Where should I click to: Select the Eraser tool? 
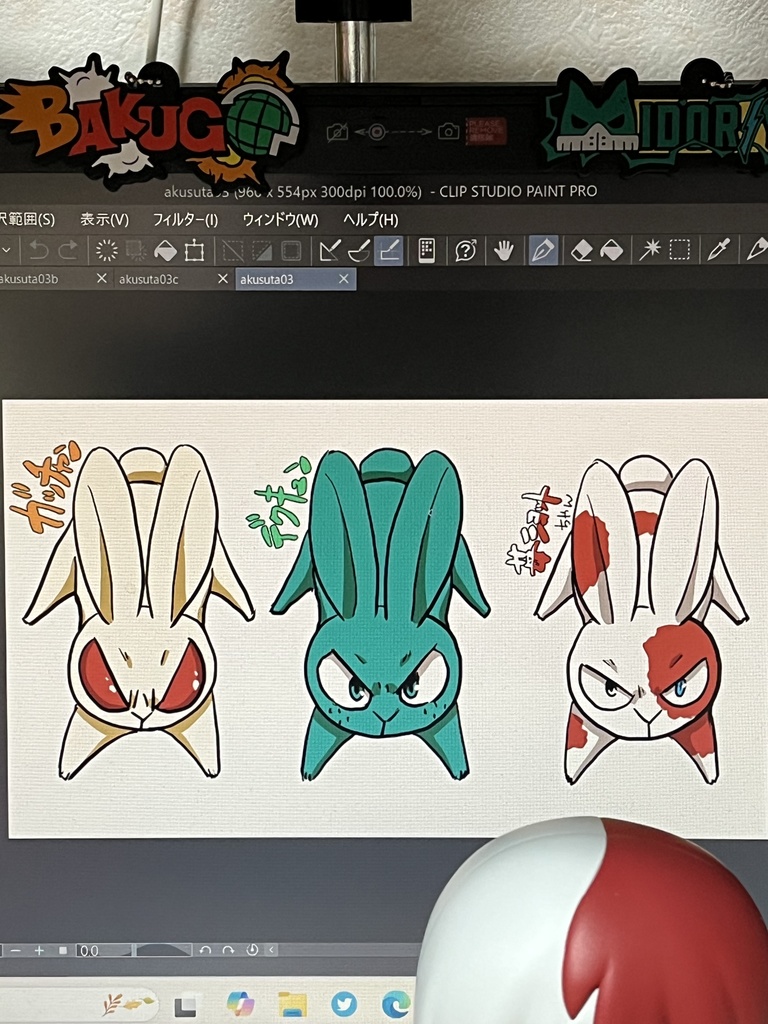tap(581, 251)
